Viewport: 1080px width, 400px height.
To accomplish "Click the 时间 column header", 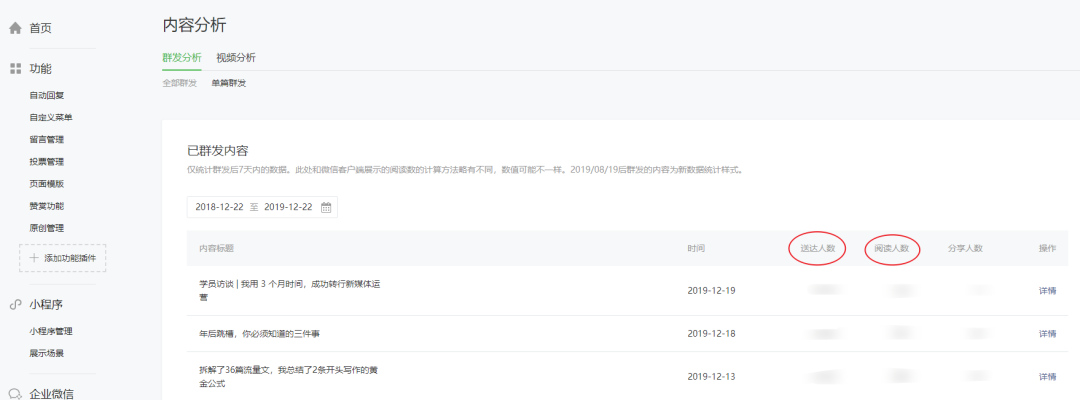I will [x=696, y=249].
